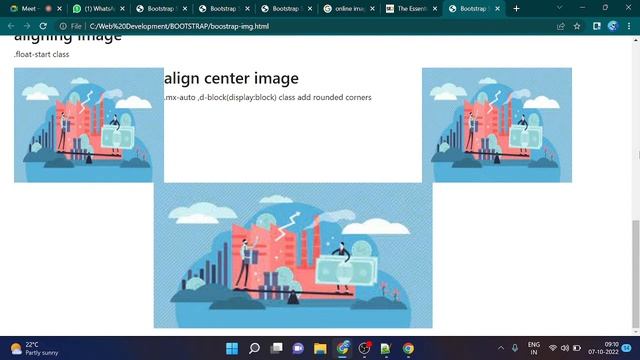
Task: Close The Essential tab
Action: point(435,9)
